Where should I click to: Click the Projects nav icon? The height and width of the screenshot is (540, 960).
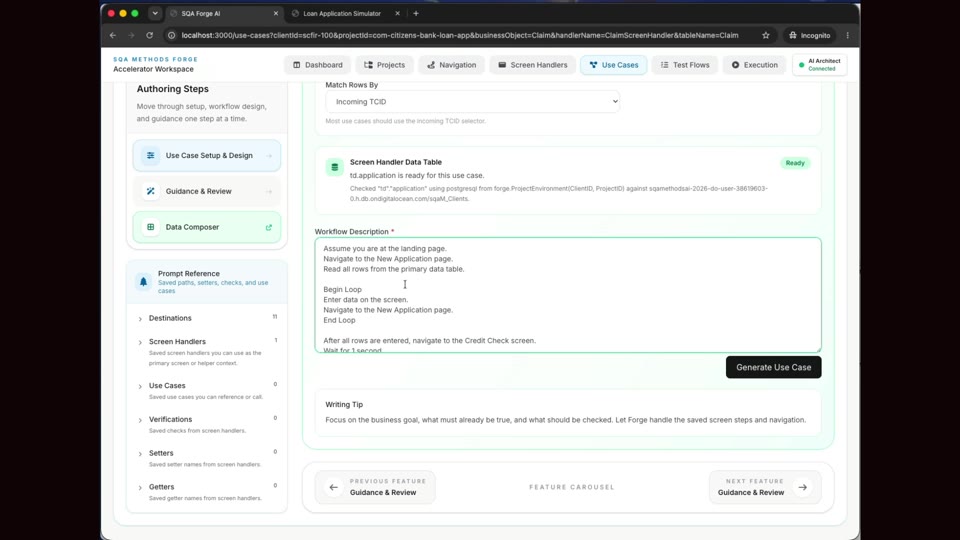pyautogui.click(x=368, y=65)
